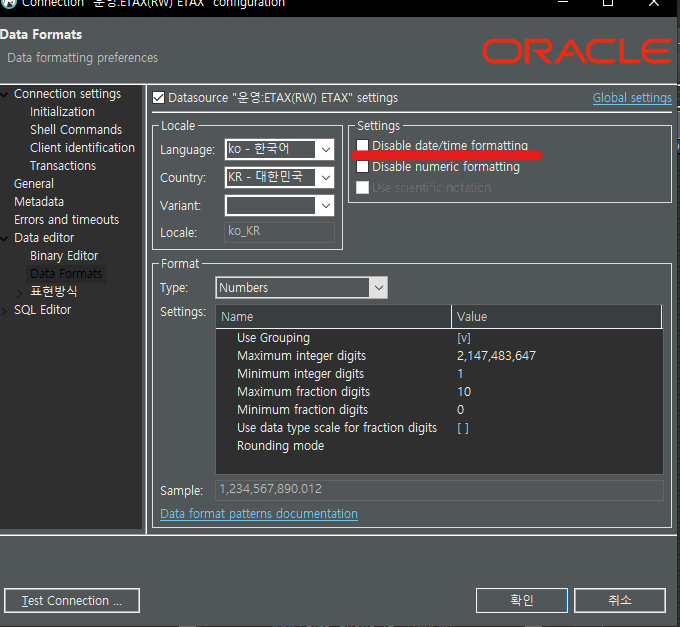Select Data editor tree item
Screen dimensions: 680x627
44,238
